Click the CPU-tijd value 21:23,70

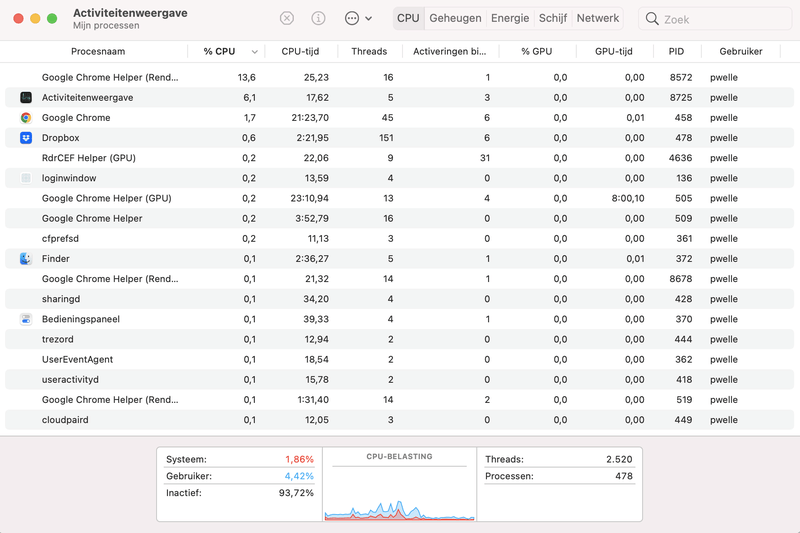click(x=310, y=118)
